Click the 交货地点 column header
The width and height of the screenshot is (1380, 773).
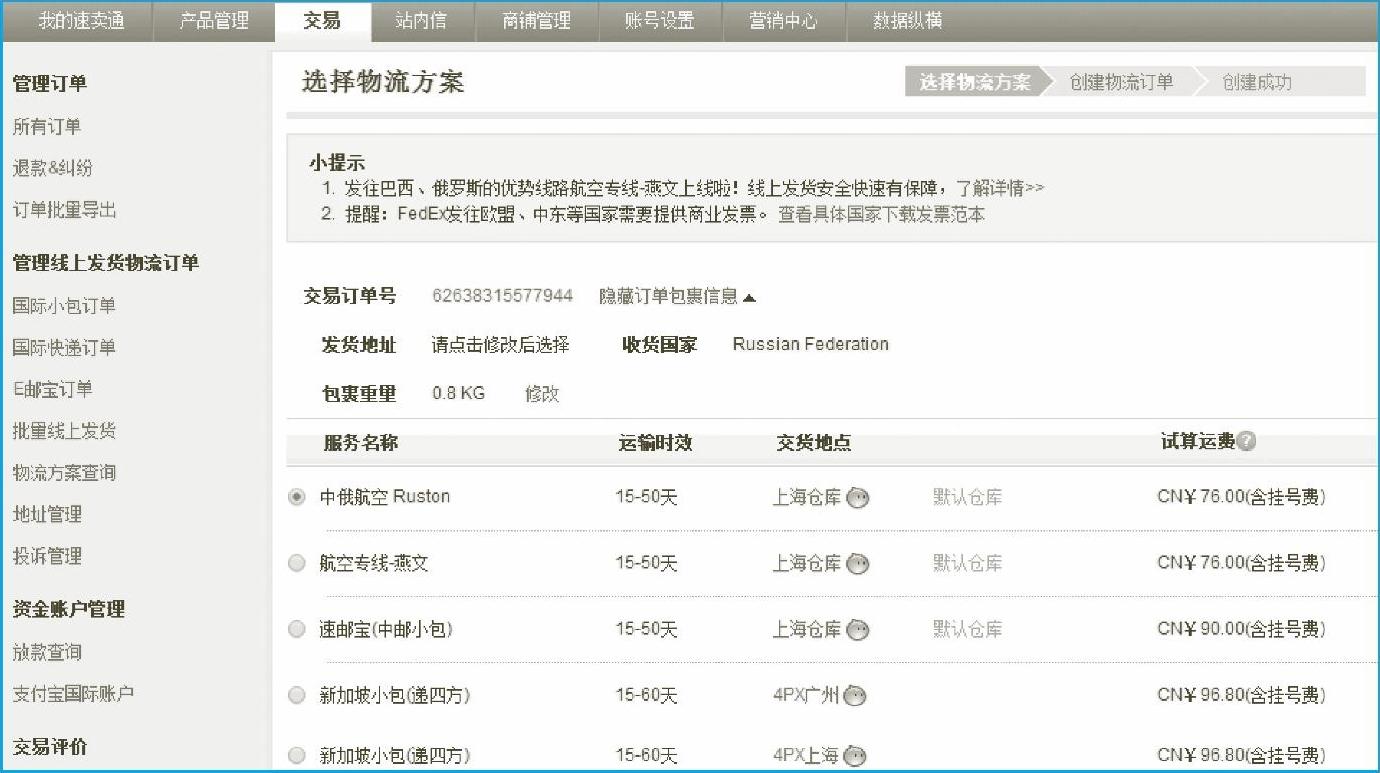tap(814, 442)
